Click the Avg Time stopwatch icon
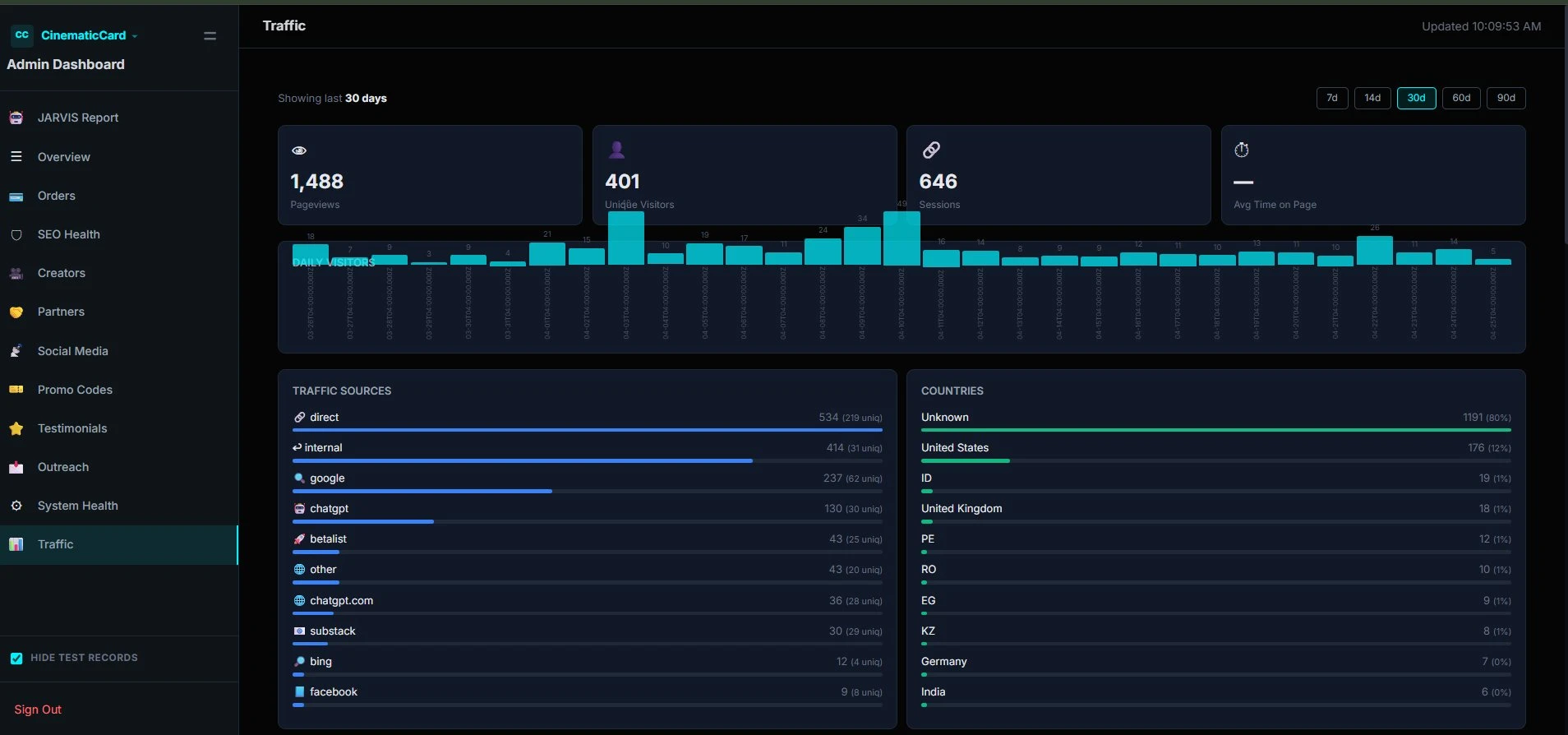Viewport: 1568px width, 735px height. tap(1242, 150)
